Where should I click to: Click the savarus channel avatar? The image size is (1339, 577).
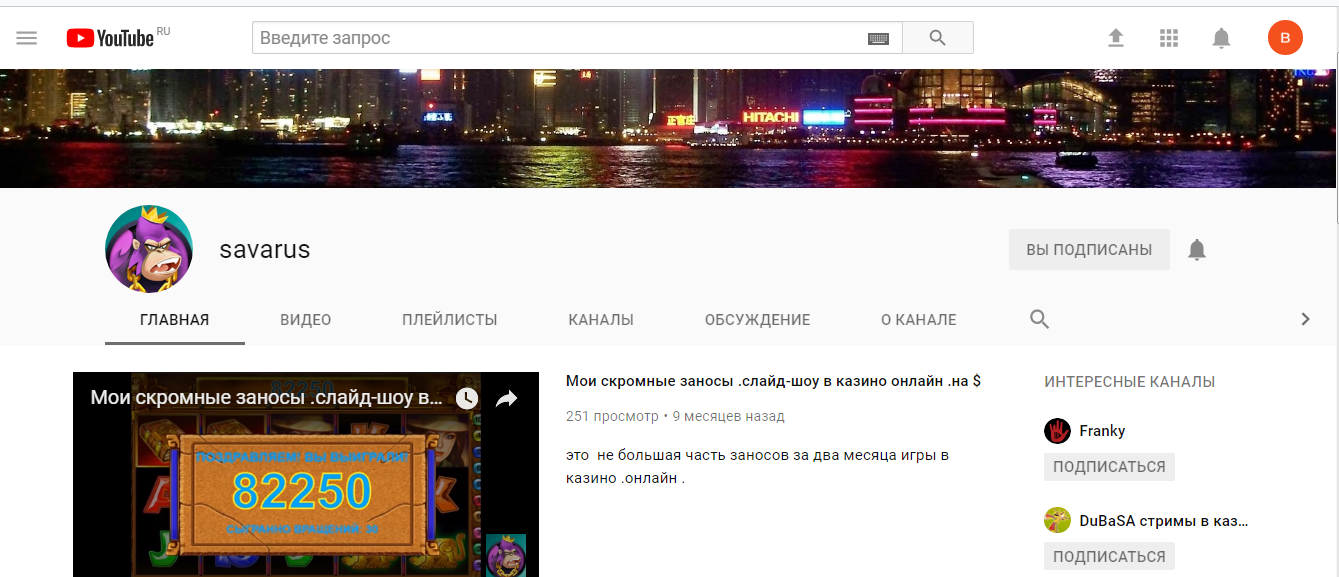(149, 249)
